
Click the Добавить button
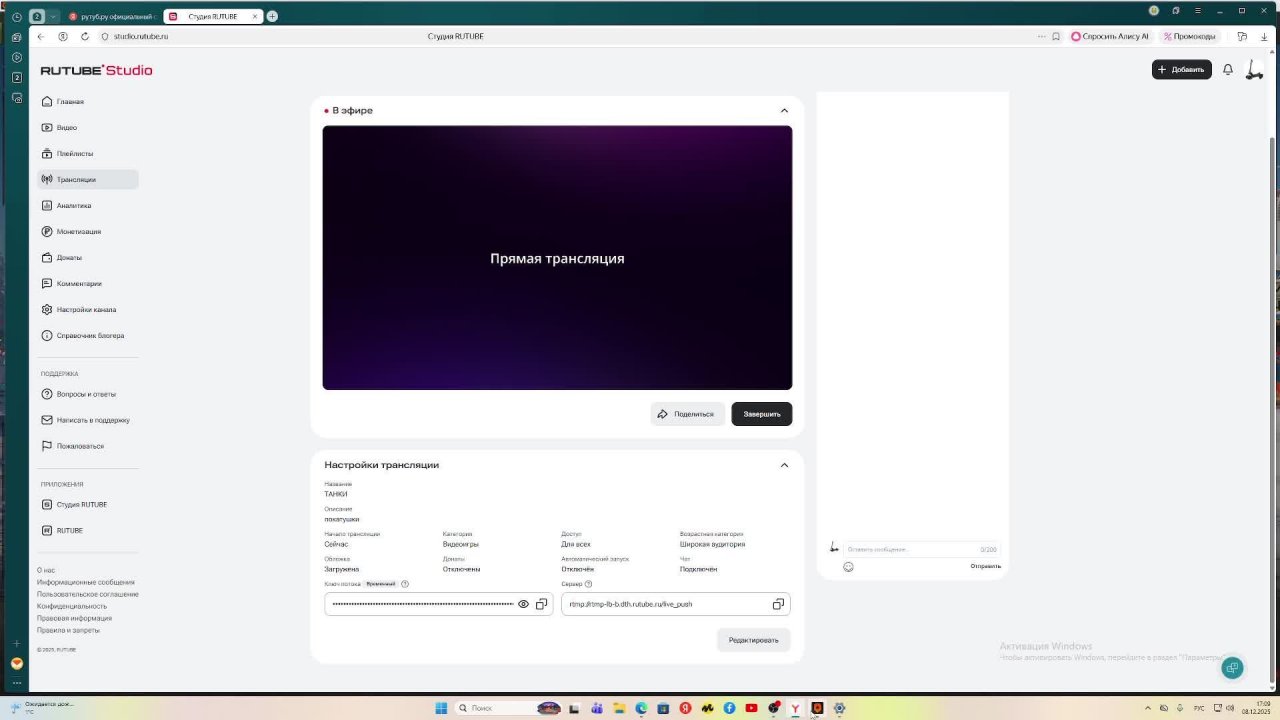(1182, 70)
